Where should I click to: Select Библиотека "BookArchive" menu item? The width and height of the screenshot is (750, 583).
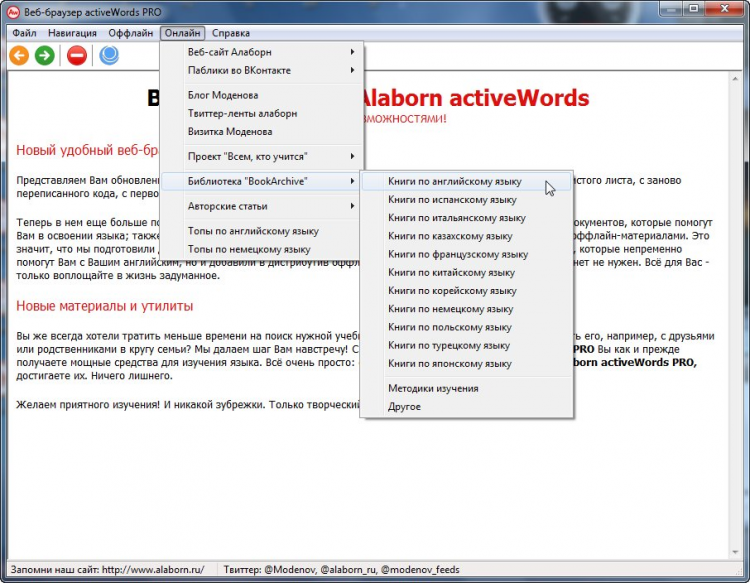click(262, 181)
